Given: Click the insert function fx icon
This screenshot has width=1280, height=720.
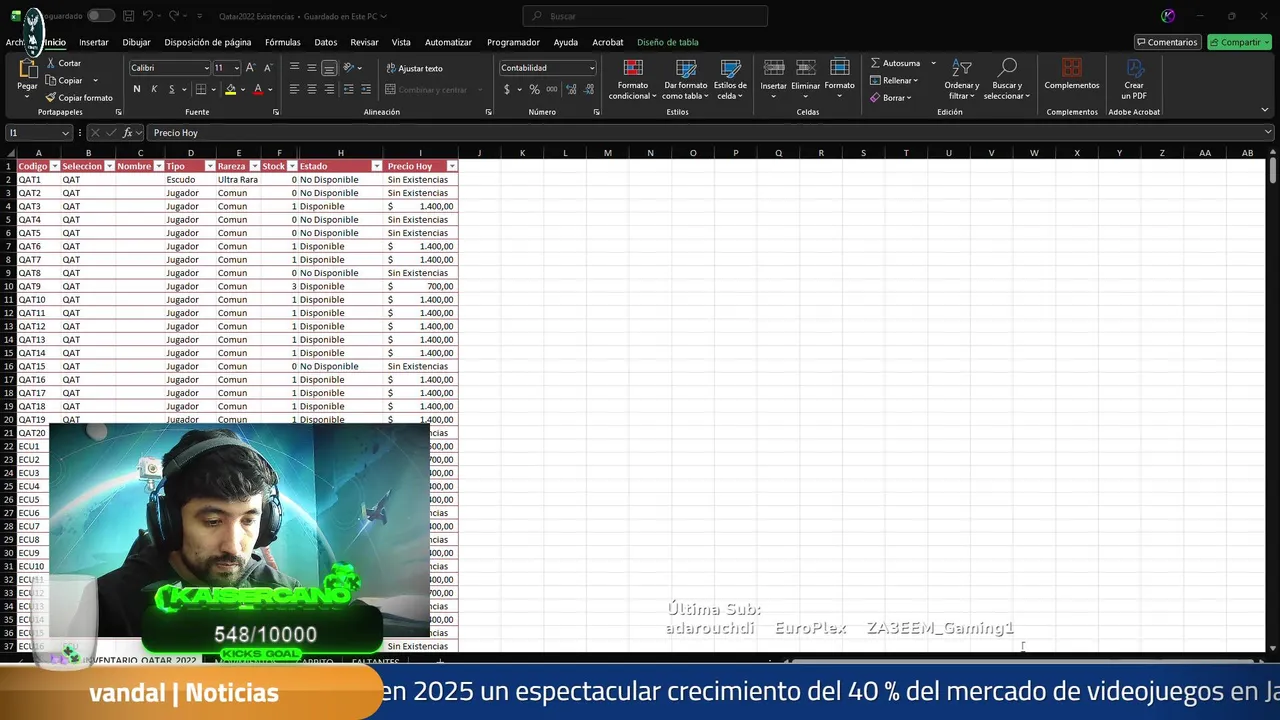Looking at the screenshot, I should (x=127, y=133).
